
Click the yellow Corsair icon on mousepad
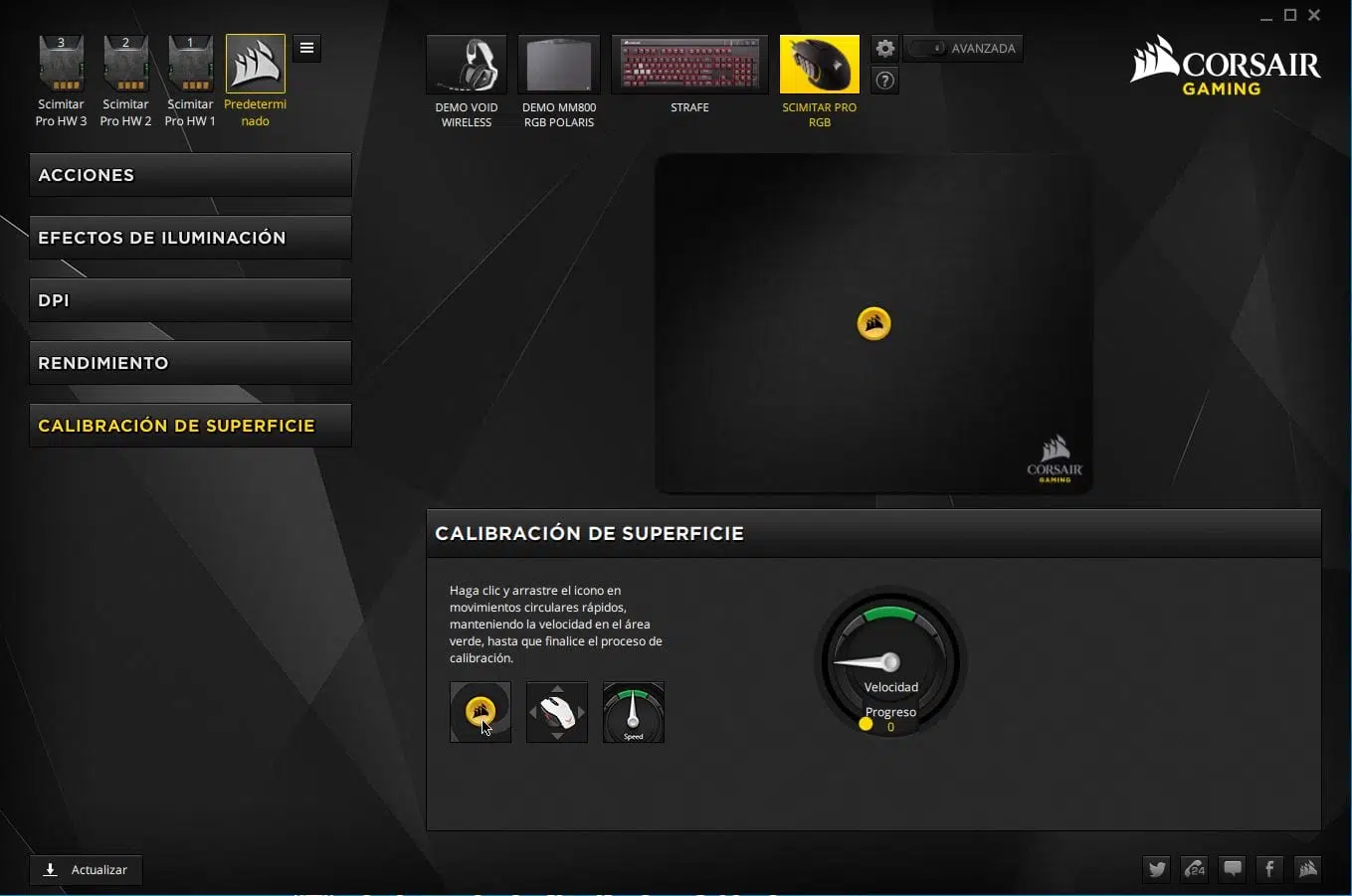pyautogui.click(x=874, y=323)
